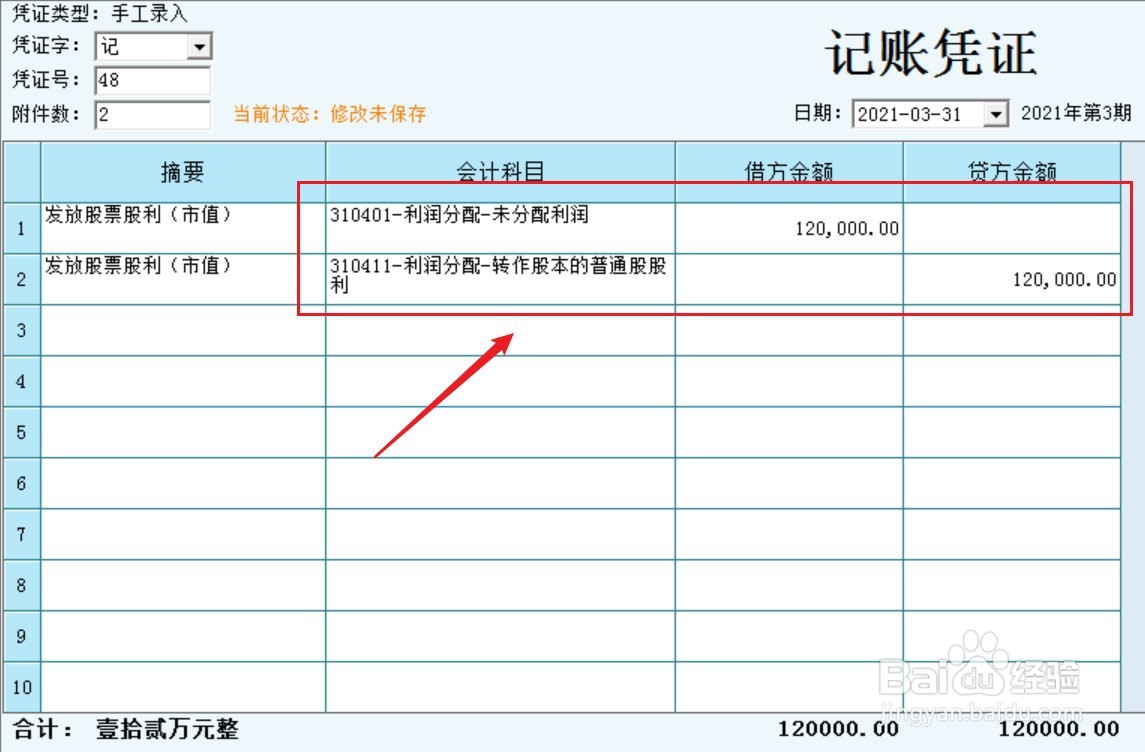
Task: Select the 借方金额 column header
Action: pos(789,172)
